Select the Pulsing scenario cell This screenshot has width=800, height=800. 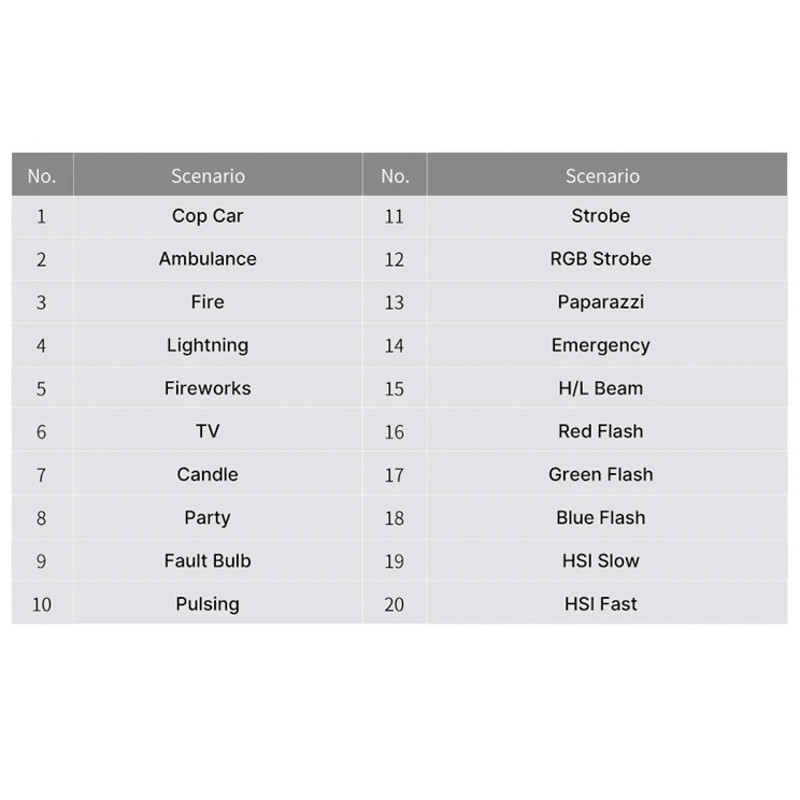coord(207,604)
